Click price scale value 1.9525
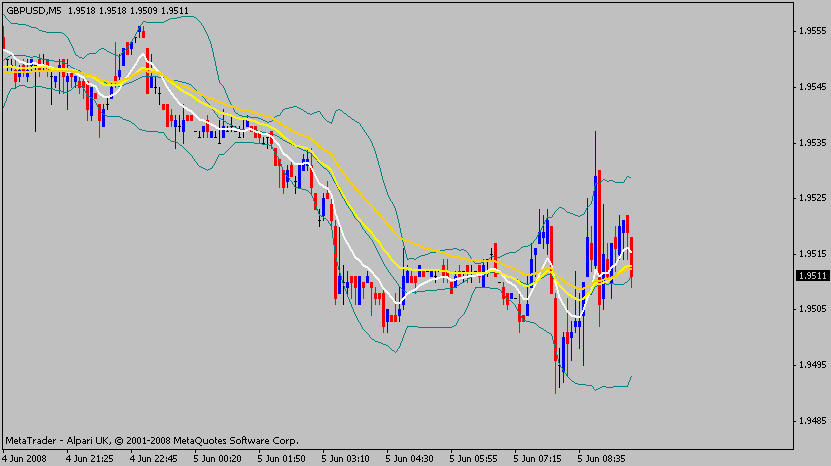 812,198
